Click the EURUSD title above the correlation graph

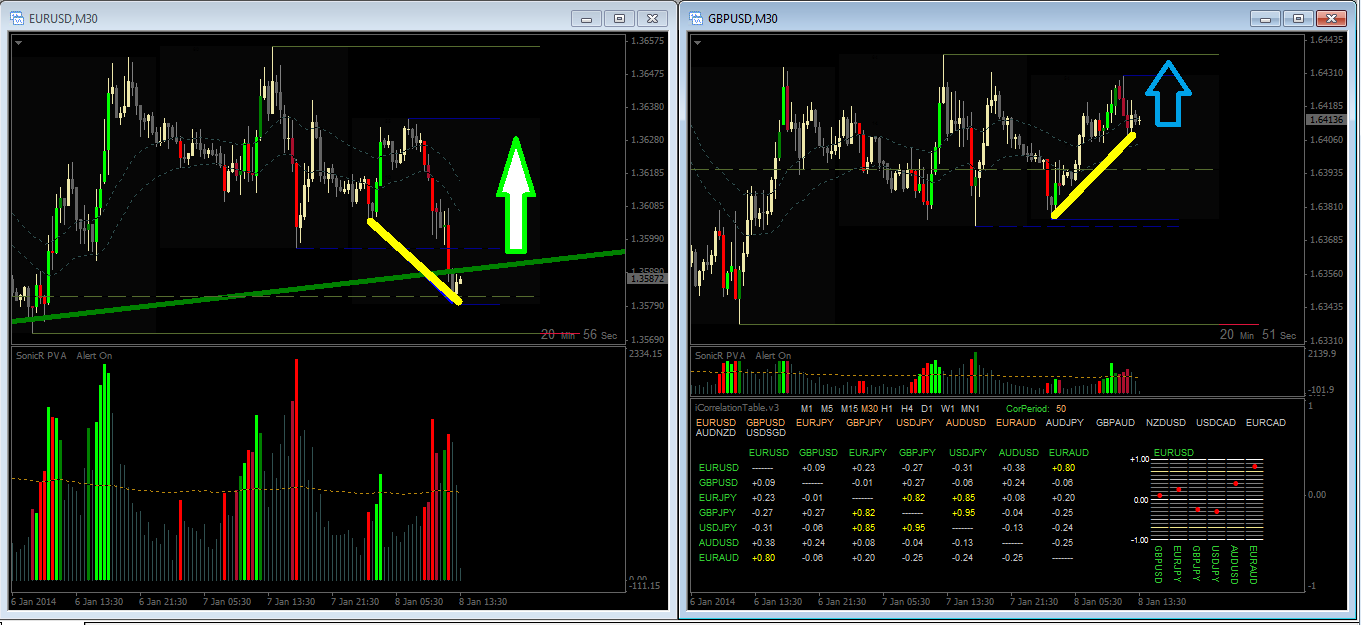1173,452
